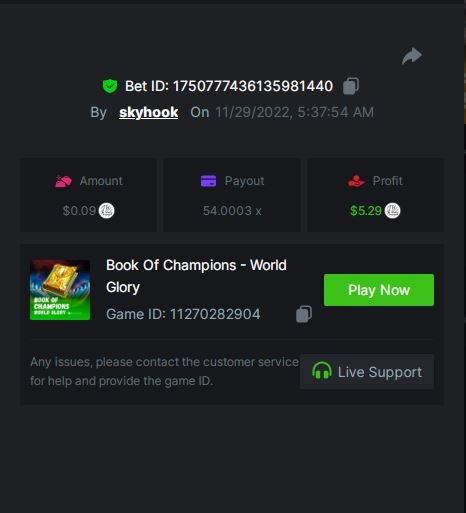Click the green headphones support icon
Image resolution: width=466 pixels, height=513 pixels.
tap(322, 371)
